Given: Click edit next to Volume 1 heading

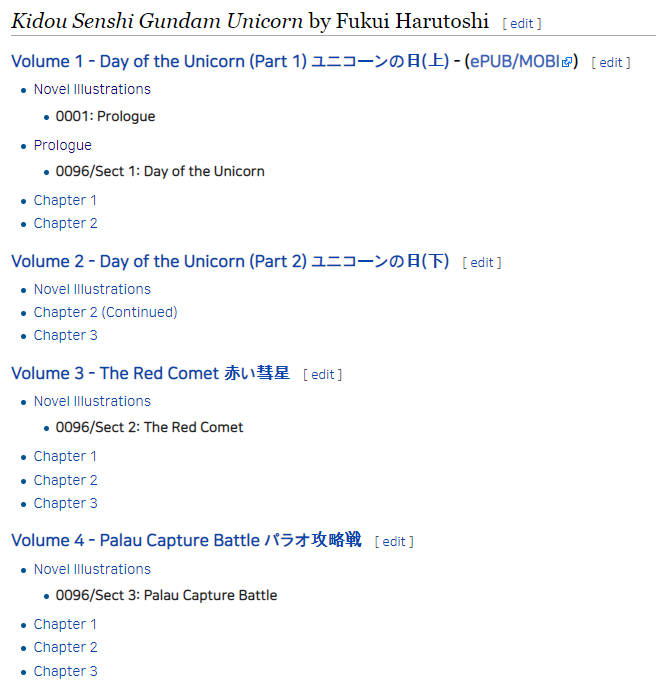Looking at the screenshot, I should [x=611, y=63].
